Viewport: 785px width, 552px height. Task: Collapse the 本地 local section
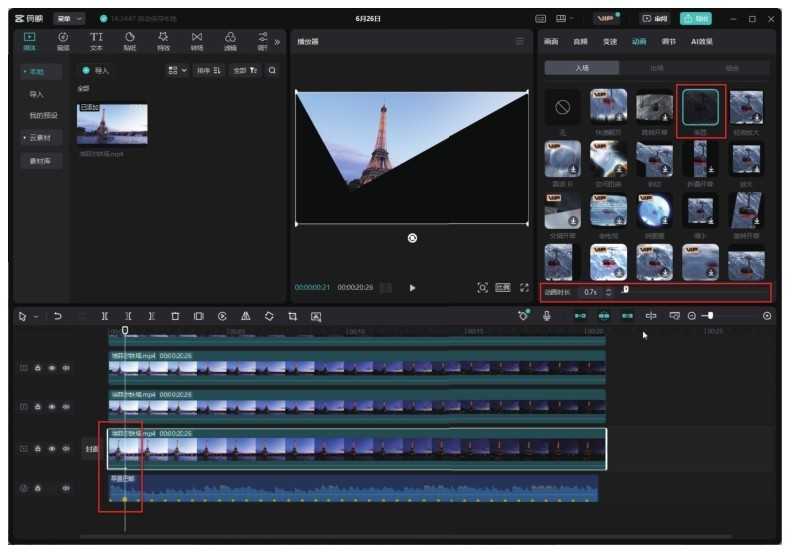[41, 72]
